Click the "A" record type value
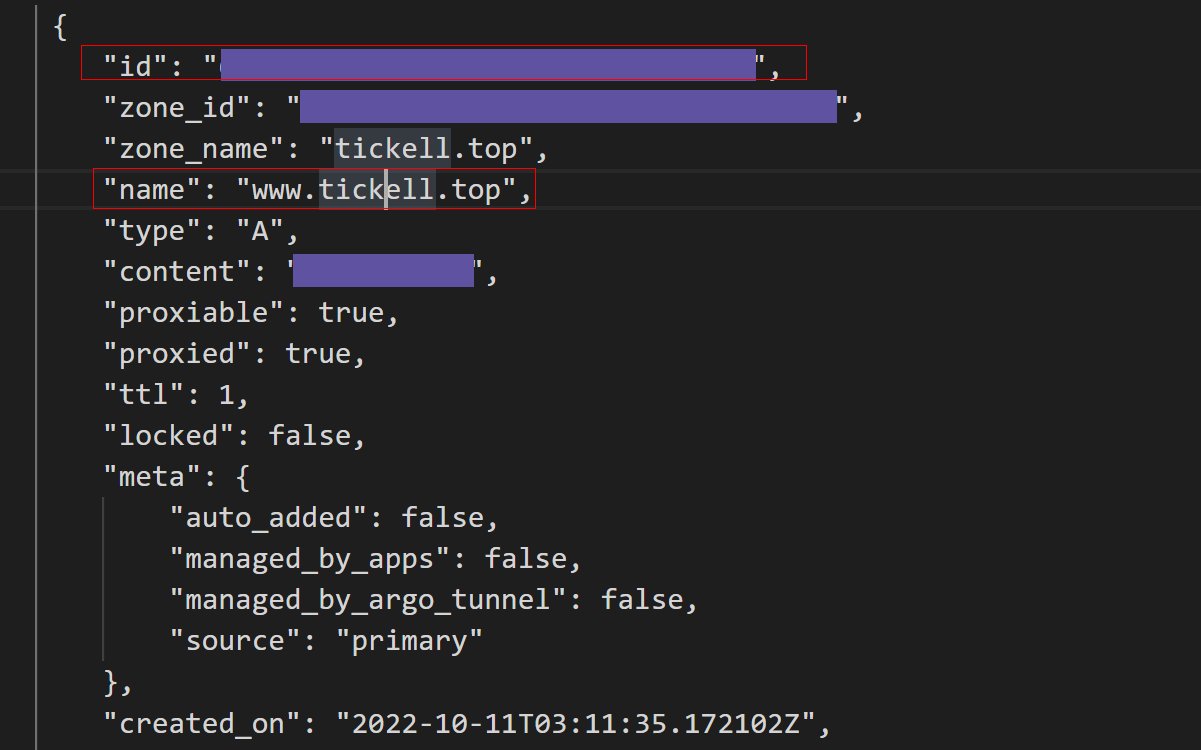1201x750 pixels. coord(260,231)
